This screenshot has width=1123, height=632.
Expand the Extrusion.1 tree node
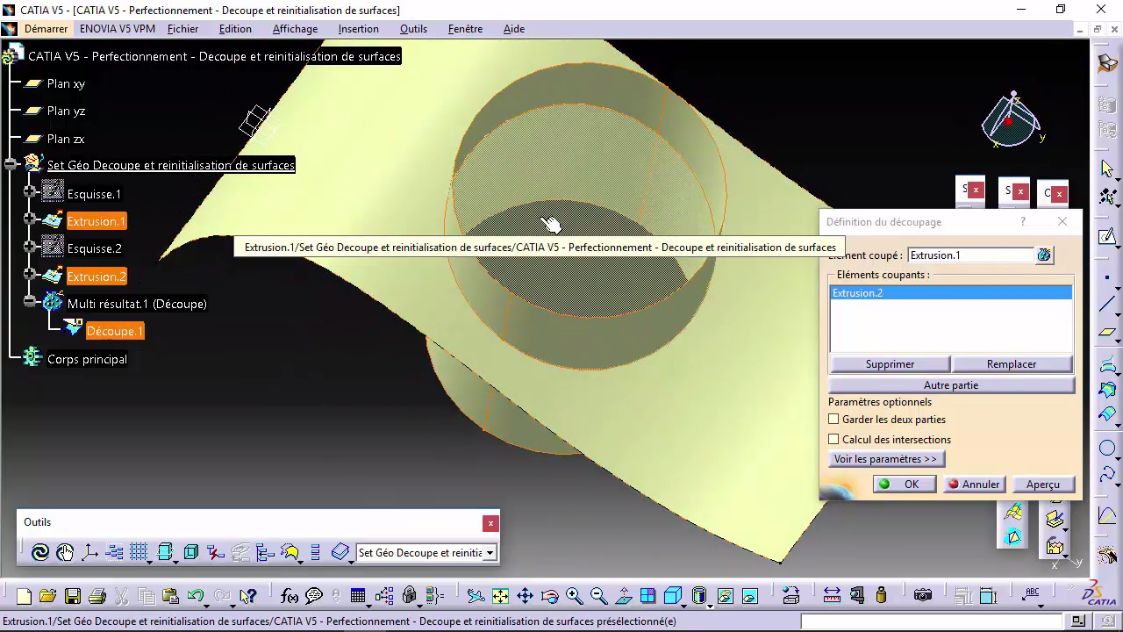pyautogui.click(x=29, y=219)
